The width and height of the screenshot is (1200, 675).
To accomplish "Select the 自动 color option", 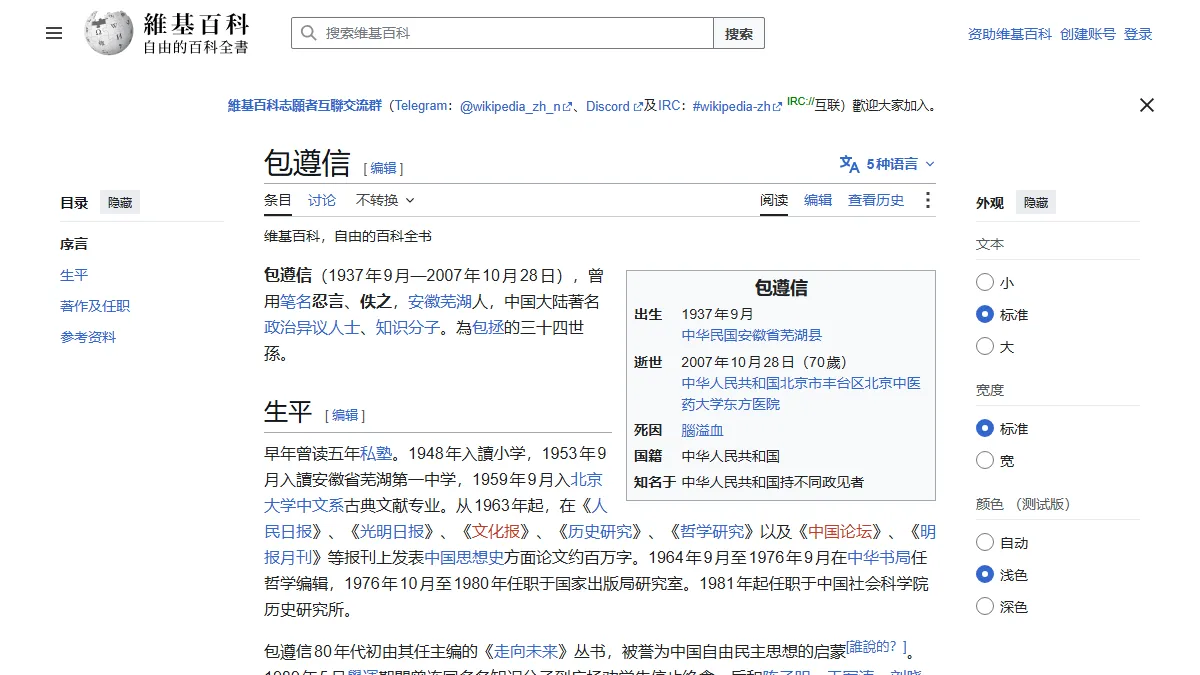I will pos(985,543).
